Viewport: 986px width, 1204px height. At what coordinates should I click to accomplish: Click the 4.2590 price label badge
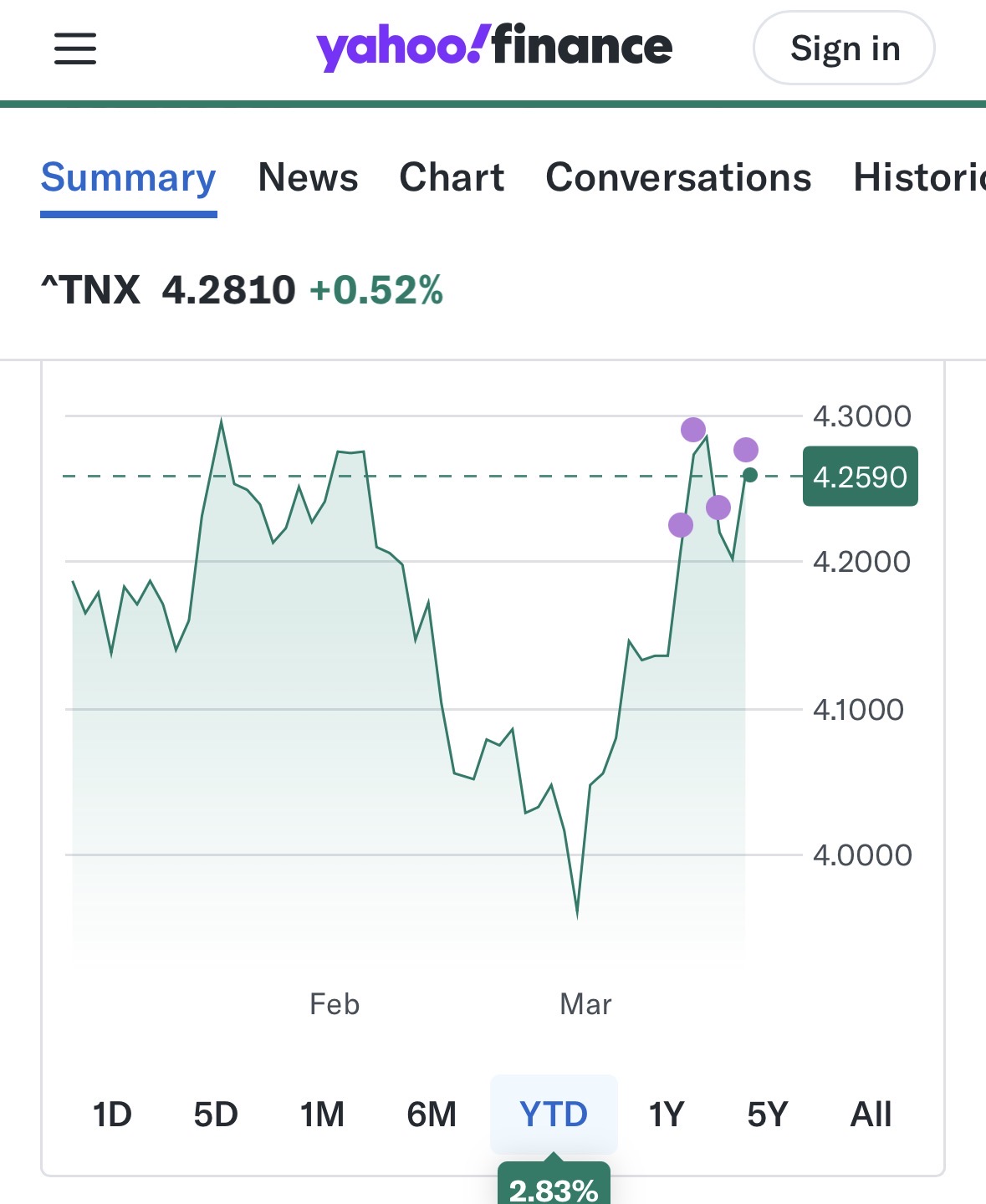pyautogui.click(x=860, y=477)
